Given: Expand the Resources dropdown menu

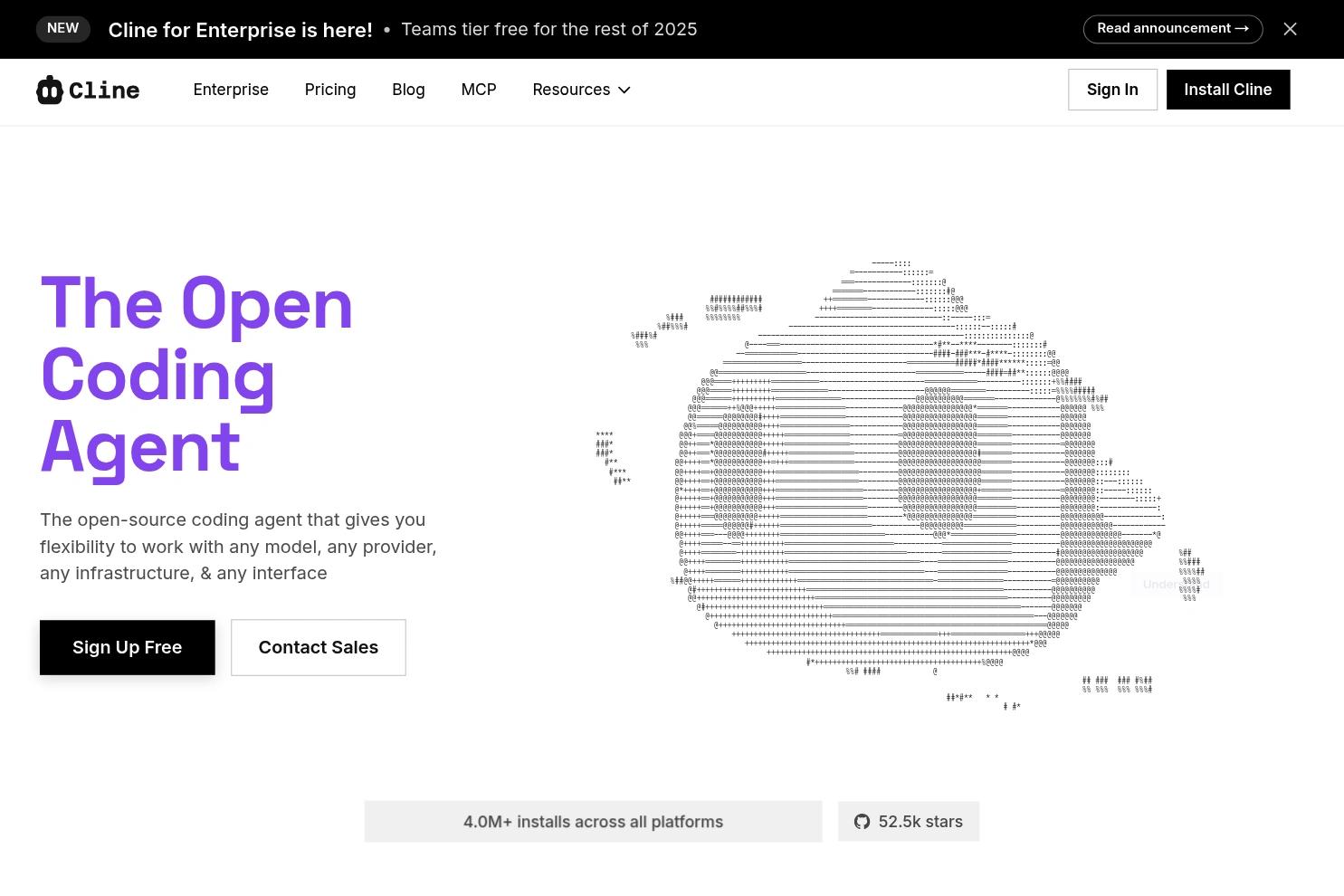Looking at the screenshot, I should (x=581, y=90).
